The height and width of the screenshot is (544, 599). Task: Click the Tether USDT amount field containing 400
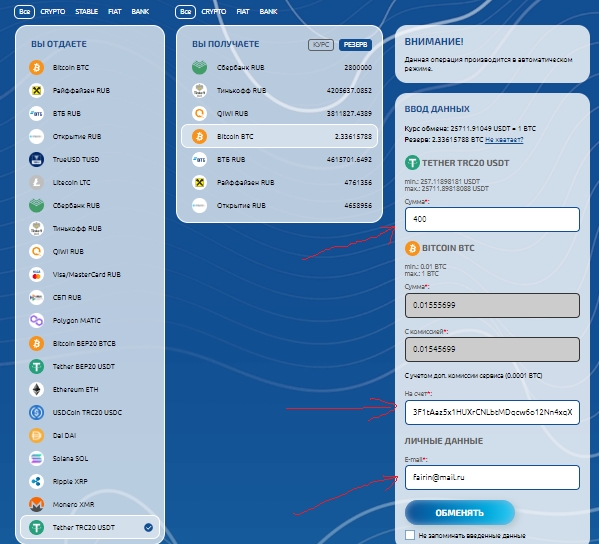(492, 219)
